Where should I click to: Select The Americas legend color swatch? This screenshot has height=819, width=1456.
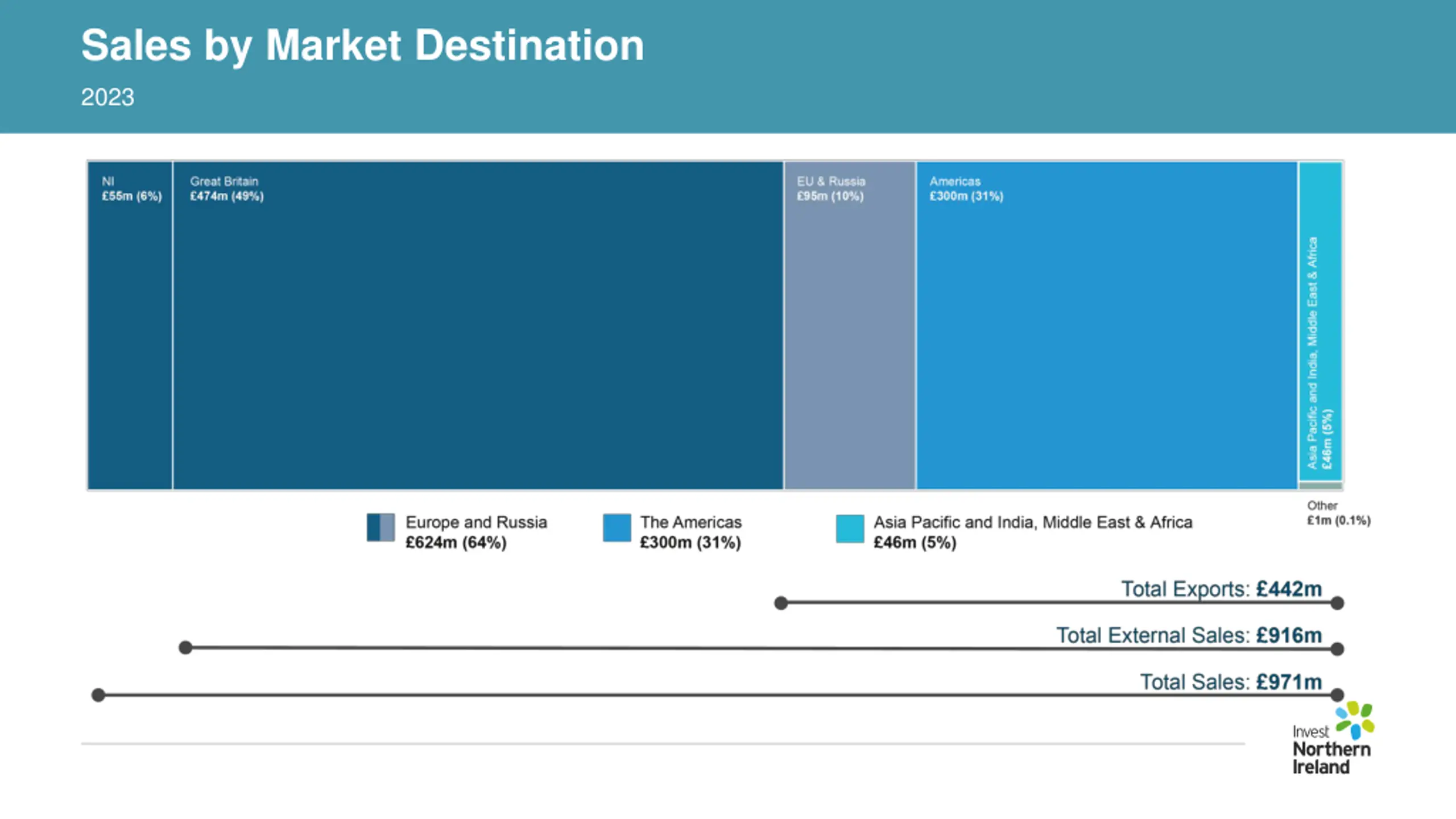617,527
